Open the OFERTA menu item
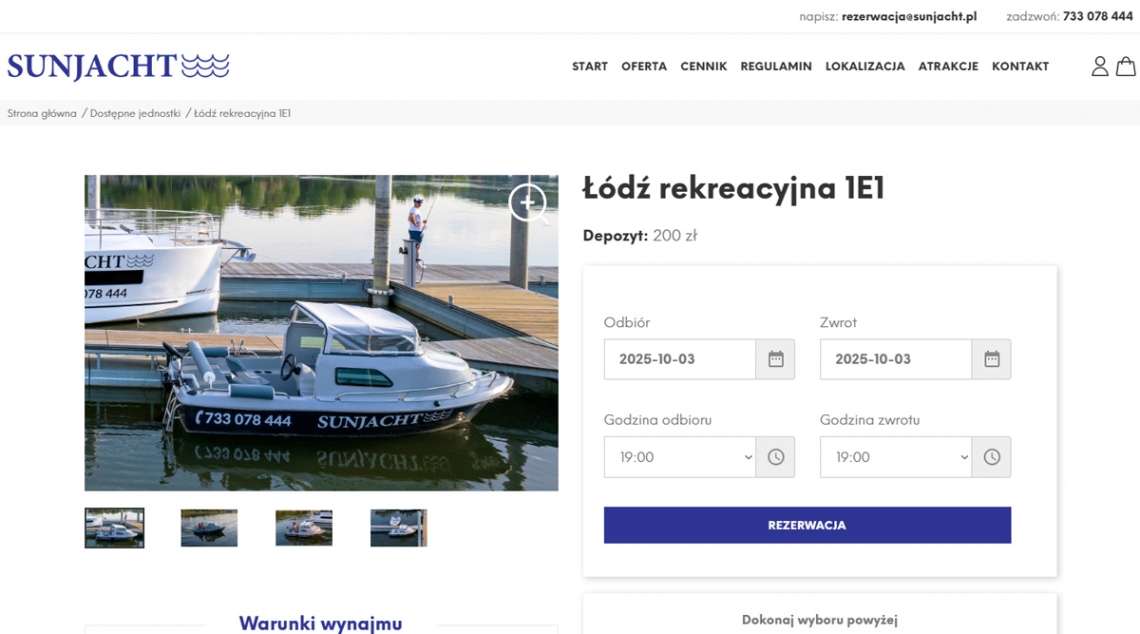This screenshot has height=634, width=1140. click(644, 66)
